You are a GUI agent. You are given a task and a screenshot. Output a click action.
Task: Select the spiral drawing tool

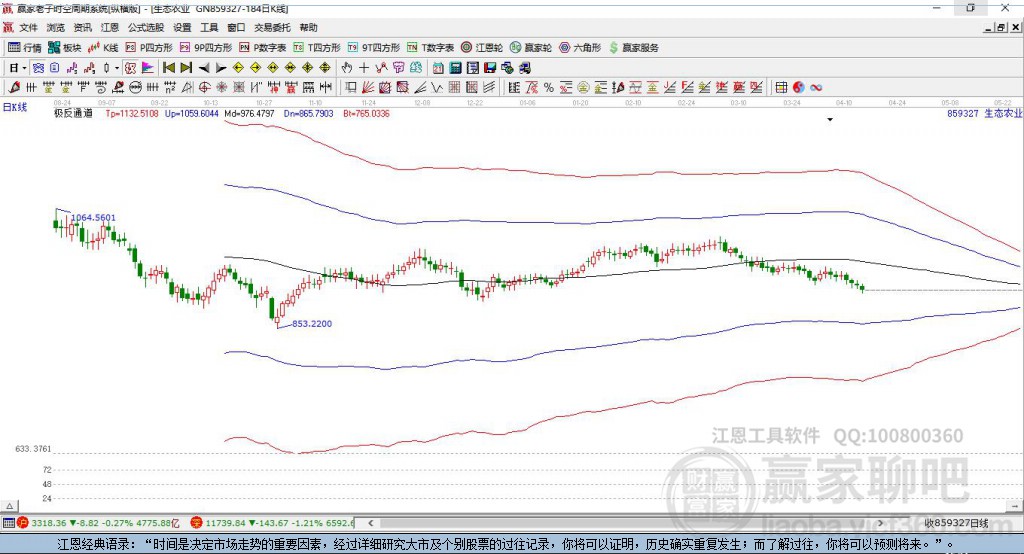click(101, 88)
